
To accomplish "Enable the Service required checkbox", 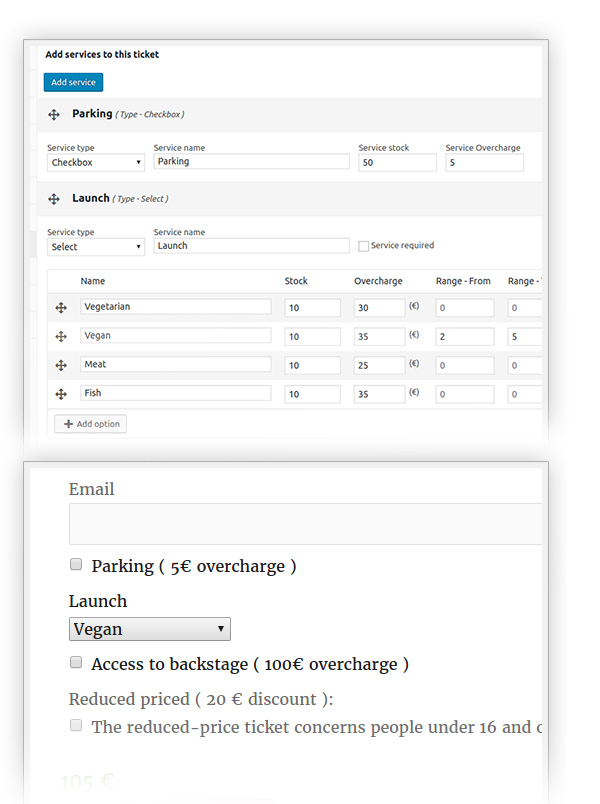I will [x=364, y=246].
